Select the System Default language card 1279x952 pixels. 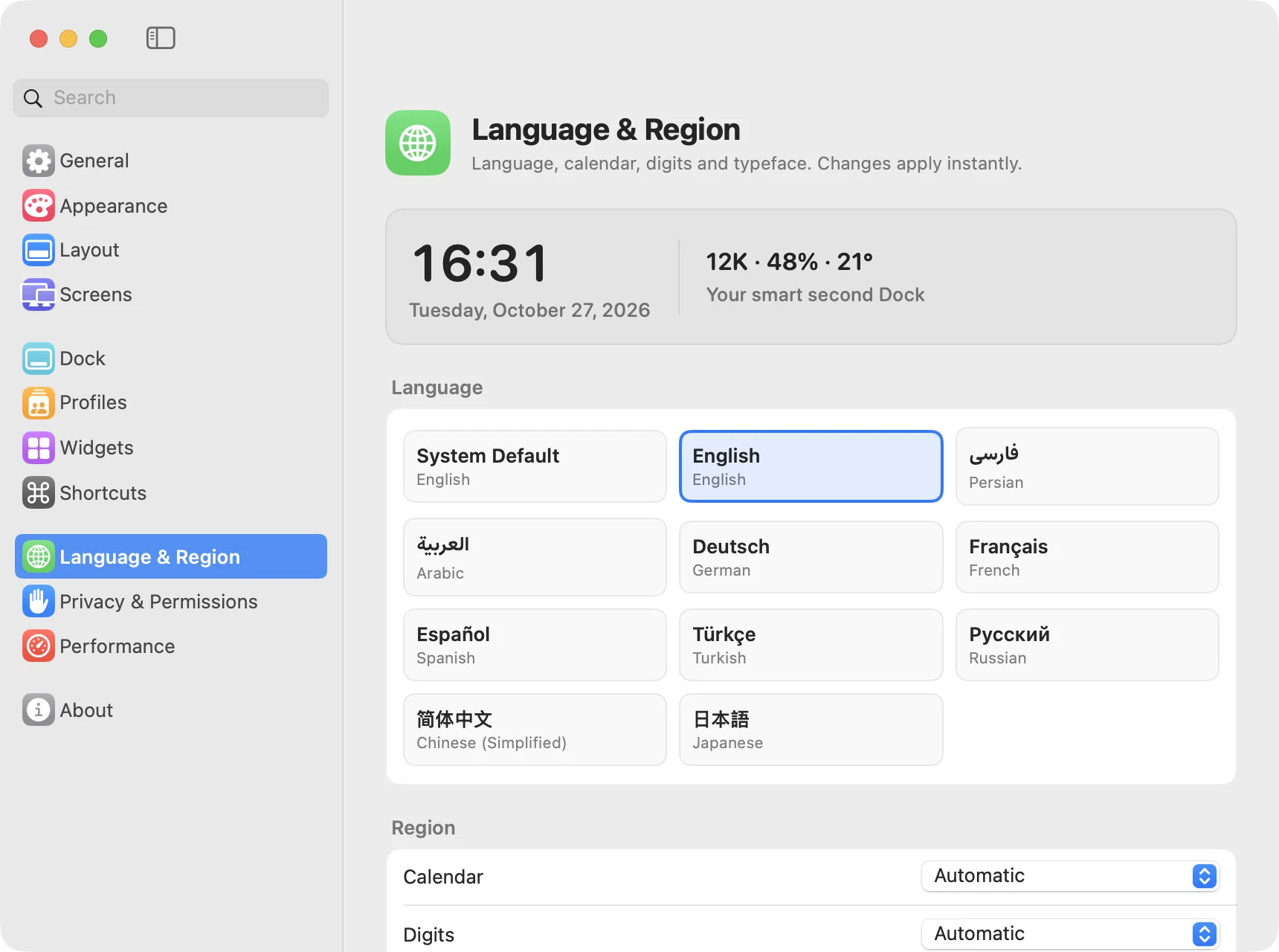click(535, 466)
